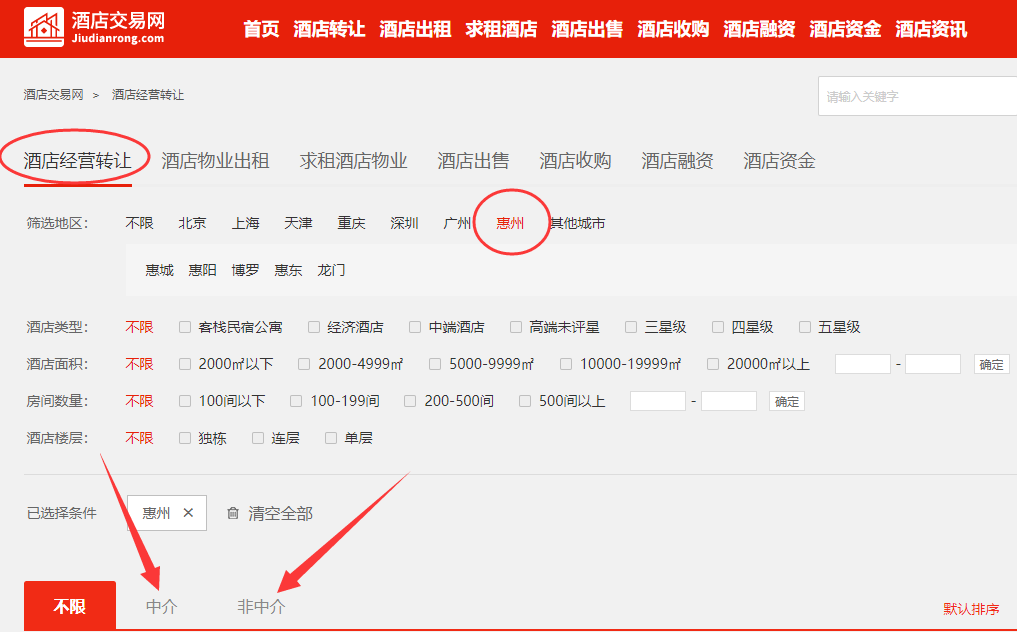Select 不限 in the region filter
The height and width of the screenshot is (632, 1017).
tap(139, 223)
